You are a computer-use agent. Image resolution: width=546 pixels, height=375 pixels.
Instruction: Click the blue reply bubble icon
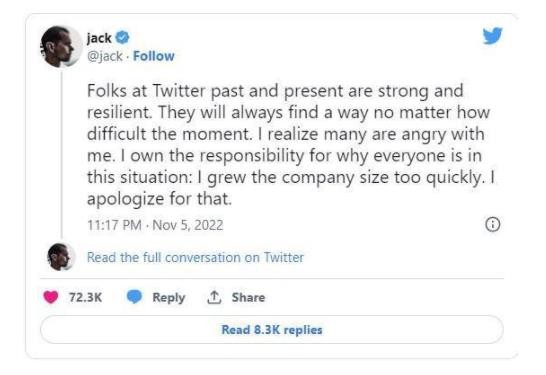[134, 297]
